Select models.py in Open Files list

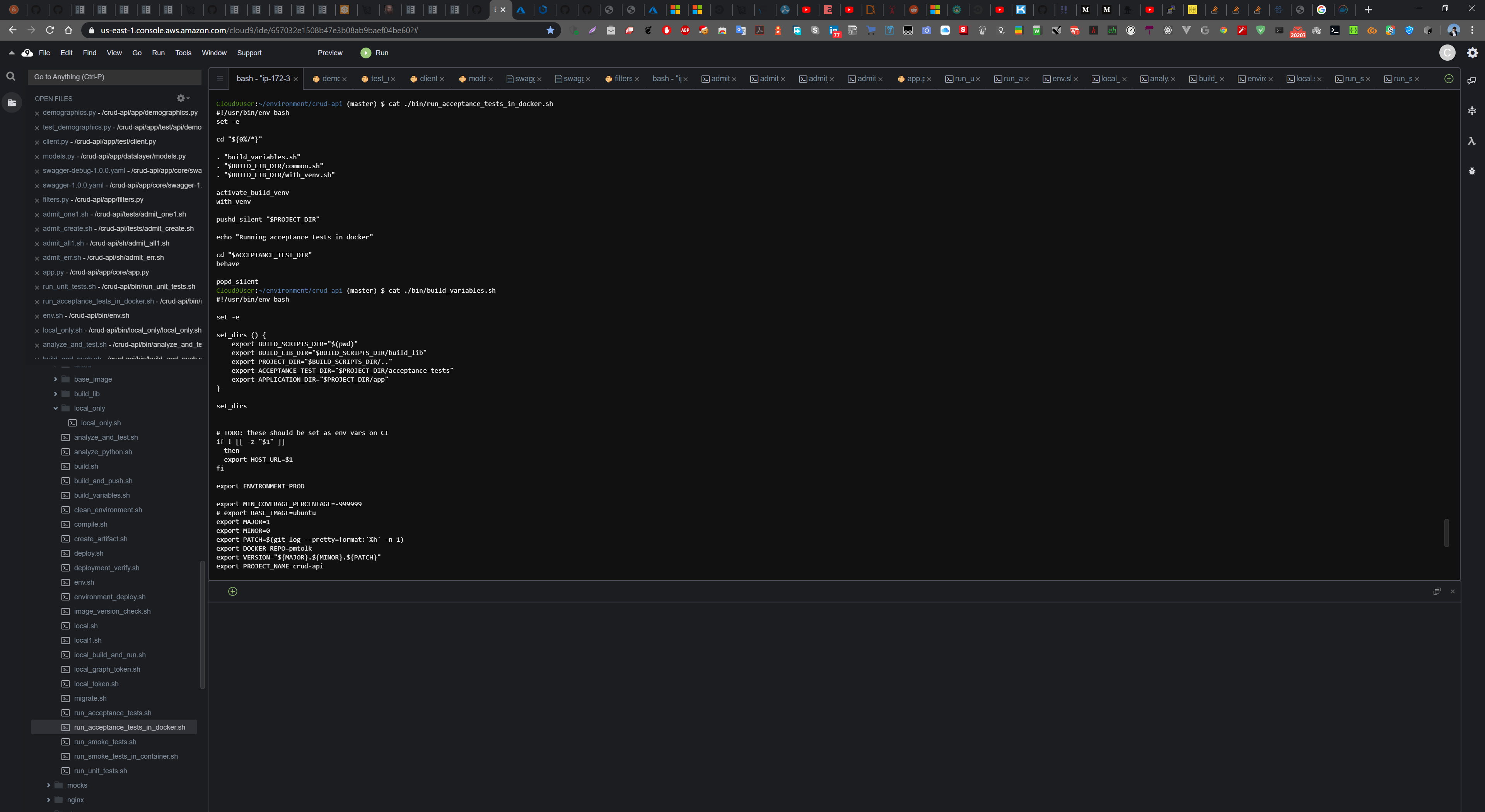click(114, 156)
